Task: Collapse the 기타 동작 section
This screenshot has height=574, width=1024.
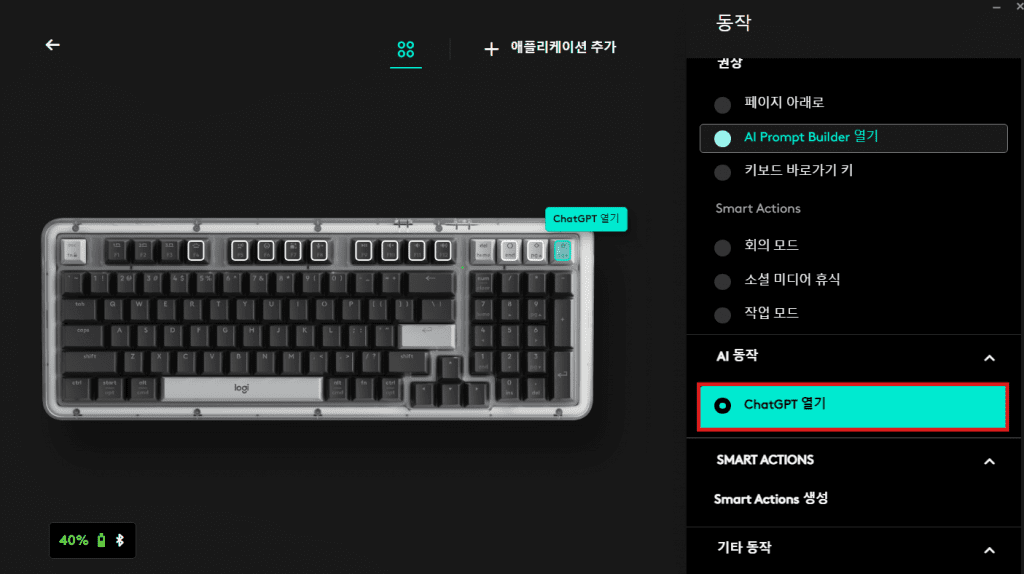Action: [x=989, y=550]
